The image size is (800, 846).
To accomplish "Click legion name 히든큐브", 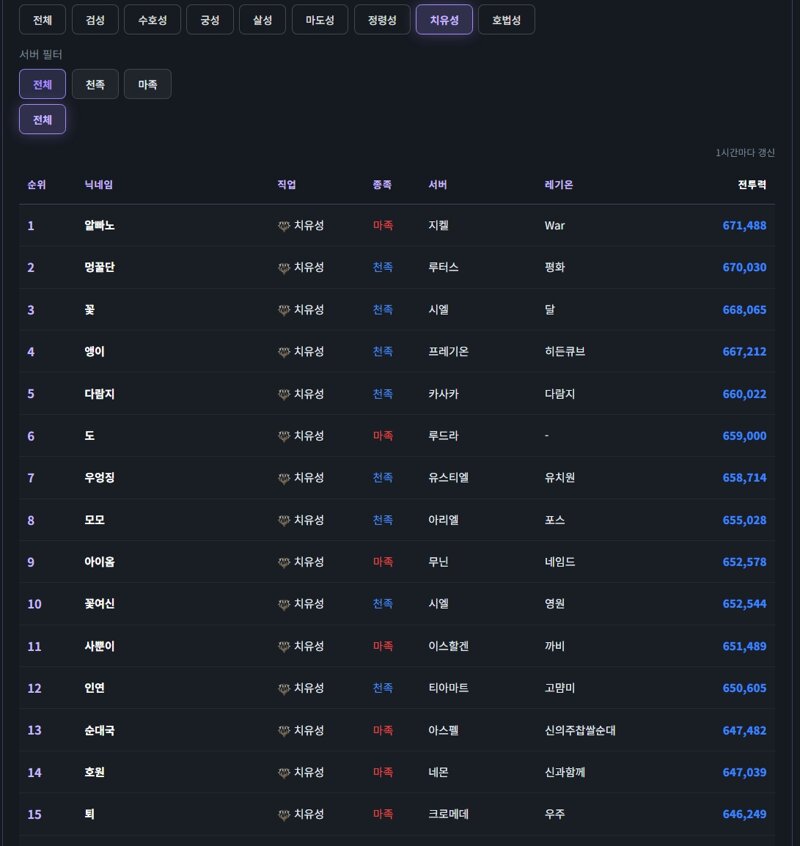I will pos(565,351).
